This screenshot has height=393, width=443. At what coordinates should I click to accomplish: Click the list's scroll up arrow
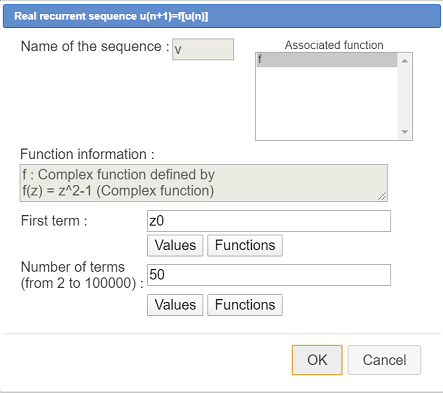(405, 61)
